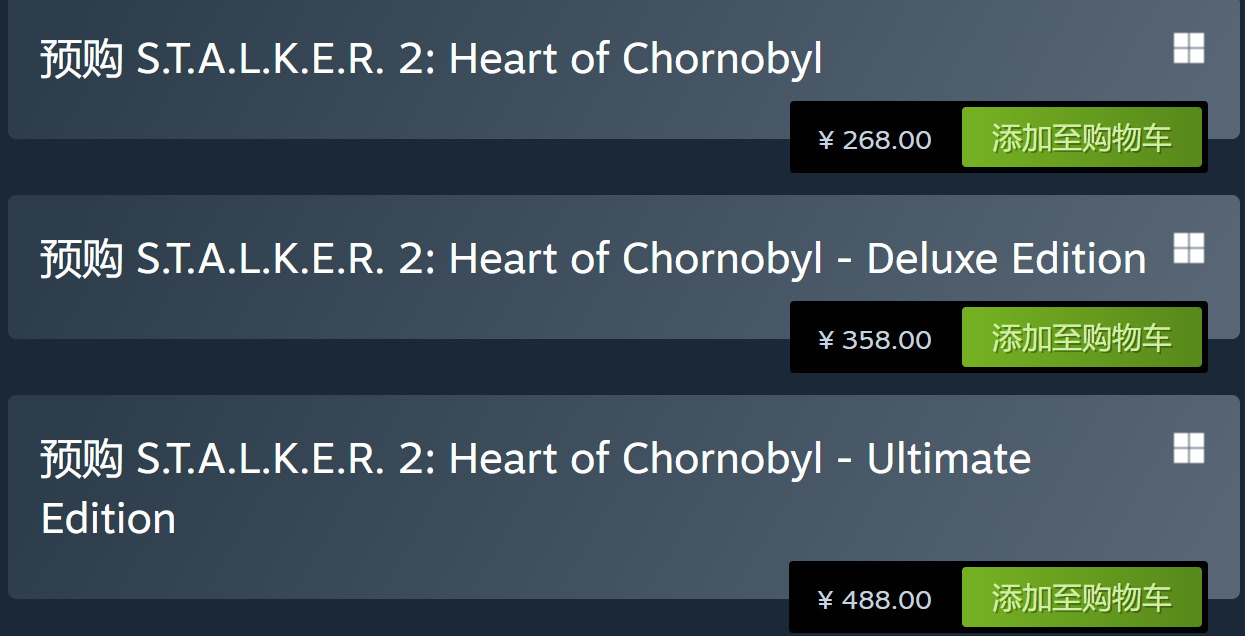This screenshot has width=1245, height=636.
Task: Click the "2:" numeral in the standard edition title
Action: coord(415,59)
